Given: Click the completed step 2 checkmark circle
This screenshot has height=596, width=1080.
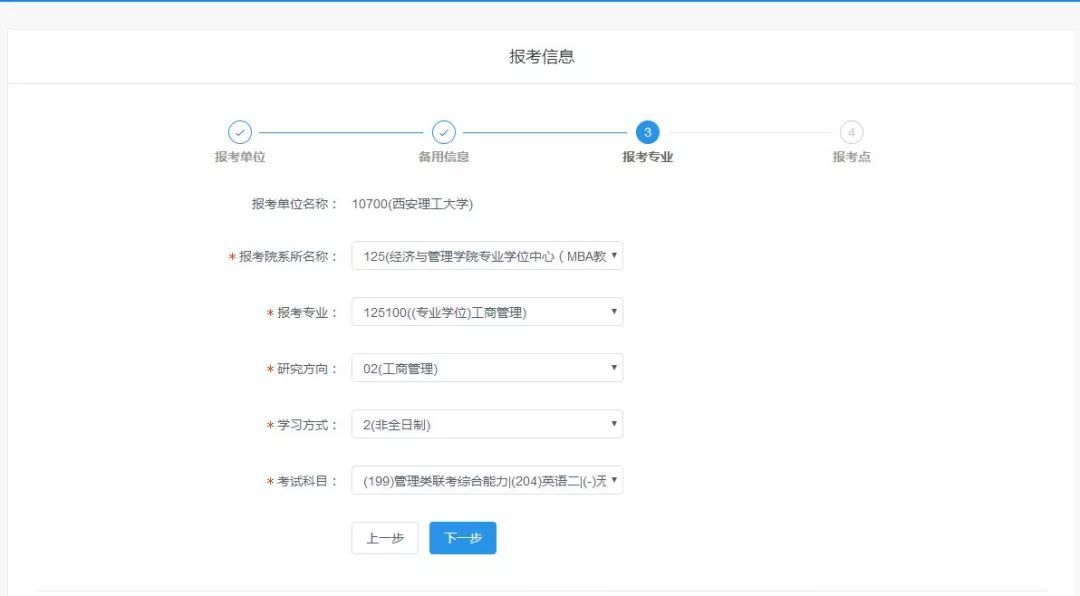Looking at the screenshot, I should (x=443, y=132).
